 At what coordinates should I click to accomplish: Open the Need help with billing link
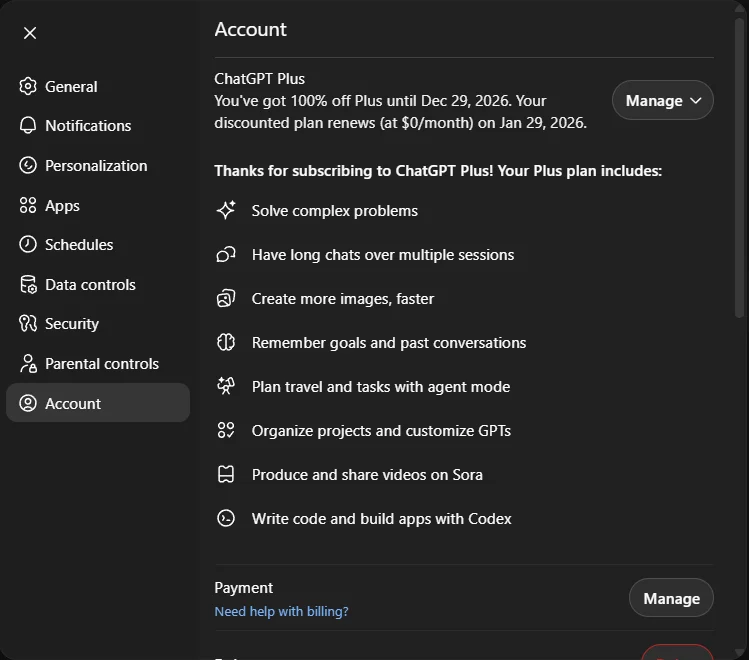(281, 611)
